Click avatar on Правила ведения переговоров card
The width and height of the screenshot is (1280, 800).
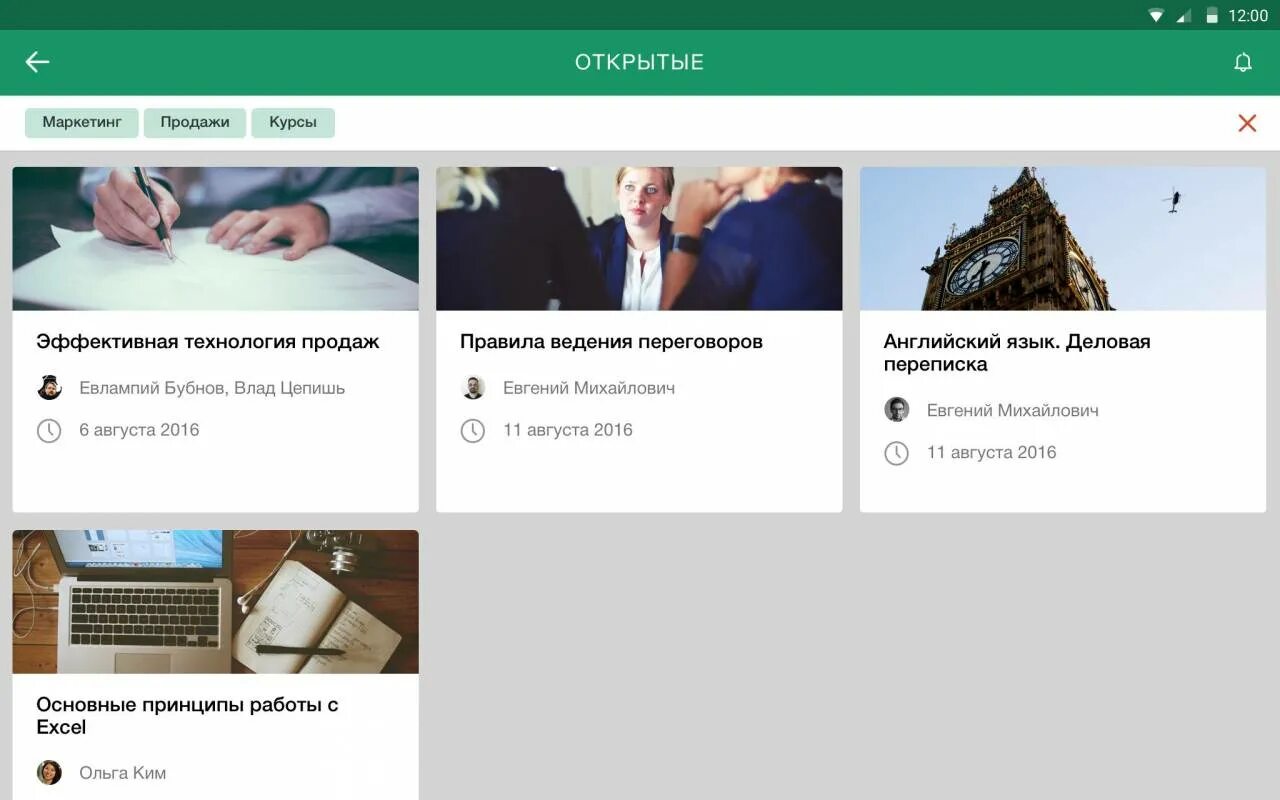[x=473, y=388]
